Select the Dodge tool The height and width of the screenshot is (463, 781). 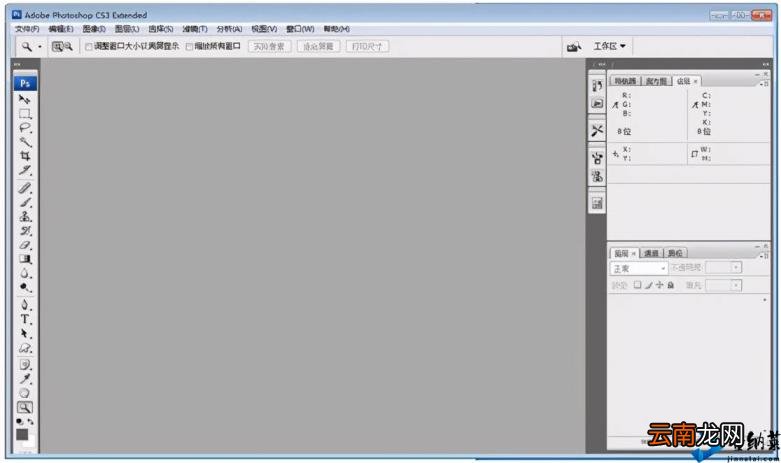click(x=24, y=288)
